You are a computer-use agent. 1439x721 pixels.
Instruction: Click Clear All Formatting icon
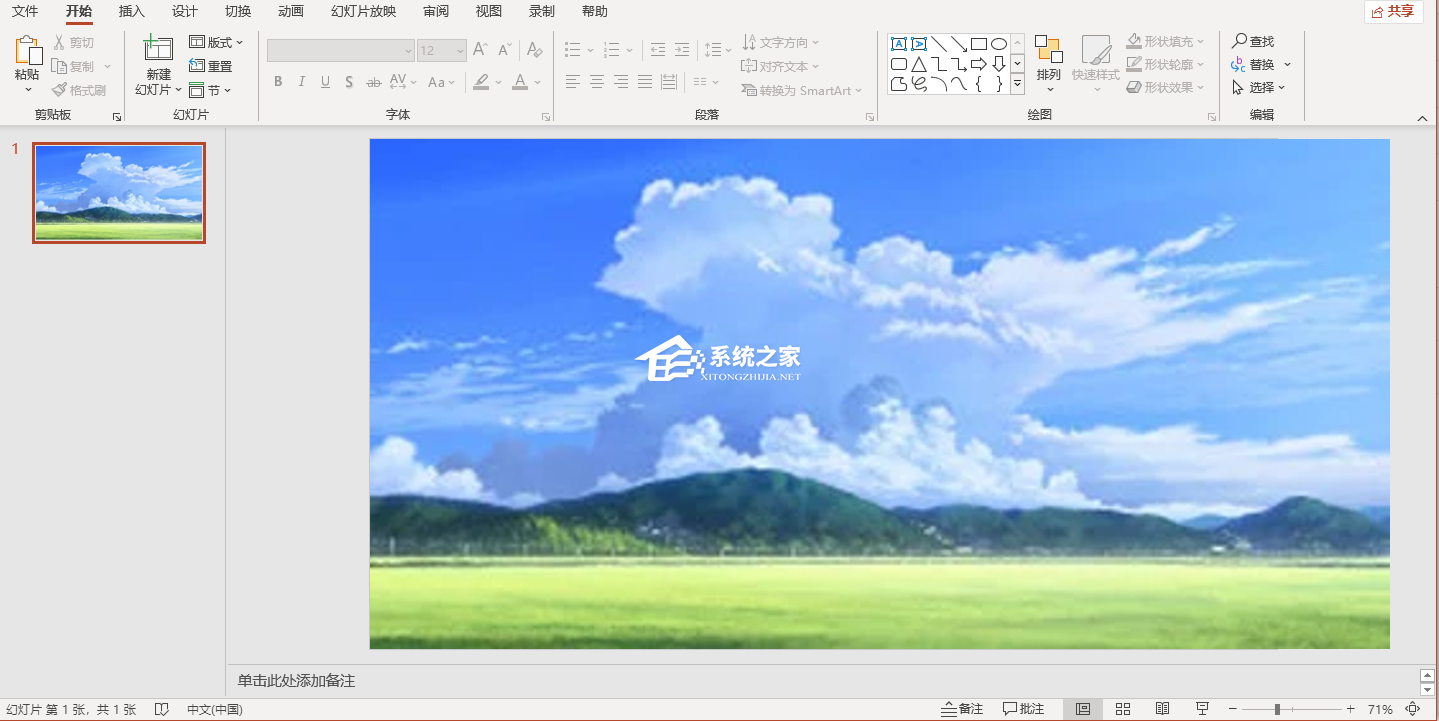(x=535, y=50)
